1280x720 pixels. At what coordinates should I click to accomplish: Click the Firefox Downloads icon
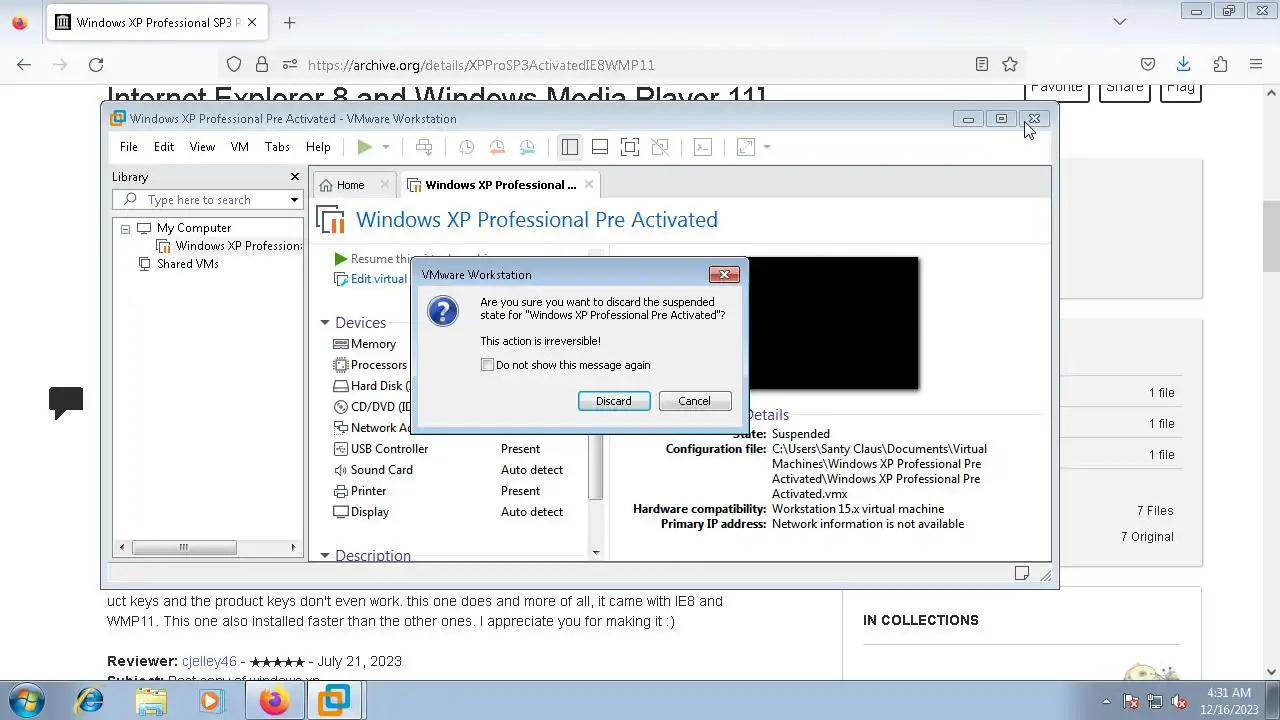[1184, 64]
